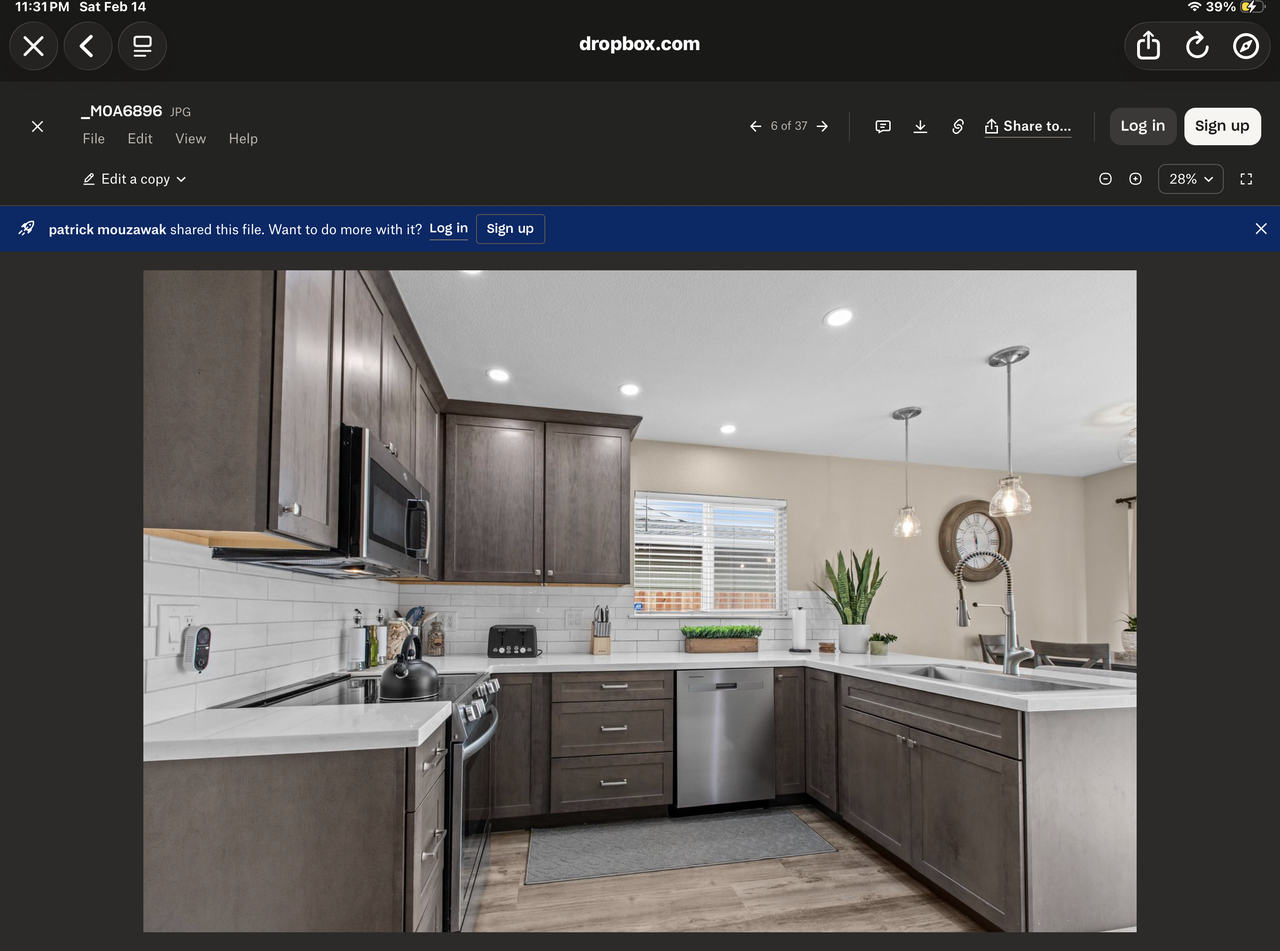Click the kitchen photo preview
The image size is (1280, 951).
(x=640, y=600)
